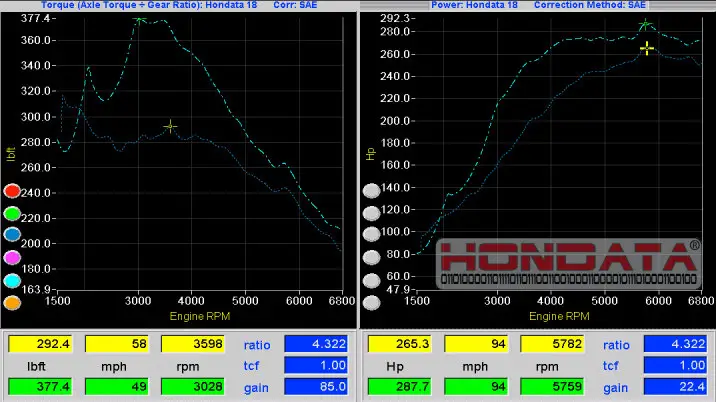The height and width of the screenshot is (402, 716).
Task: Click the yellow torque value field 292.4
Action: click(x=40, y=344)
